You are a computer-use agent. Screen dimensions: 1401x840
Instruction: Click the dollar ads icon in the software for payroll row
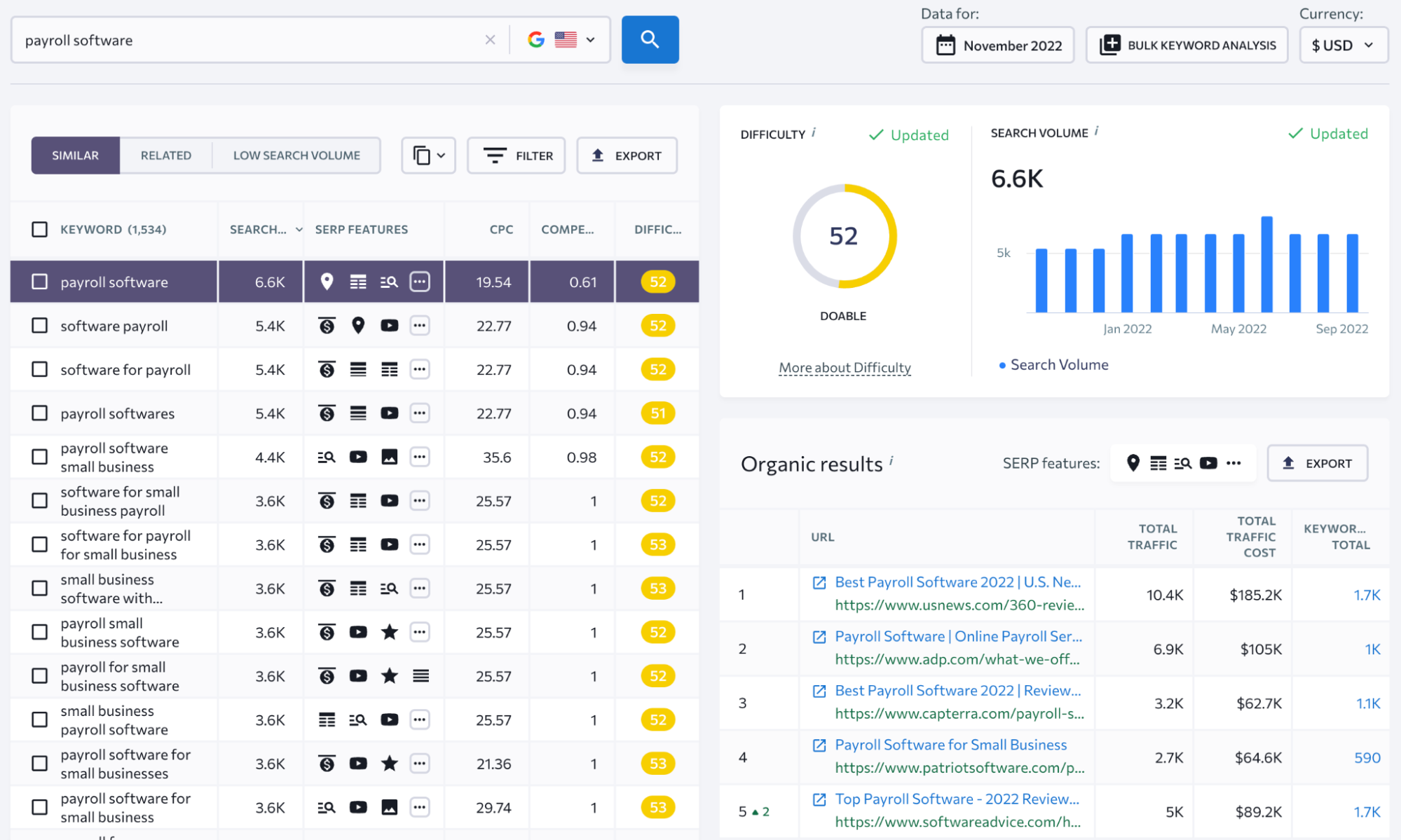327,369
